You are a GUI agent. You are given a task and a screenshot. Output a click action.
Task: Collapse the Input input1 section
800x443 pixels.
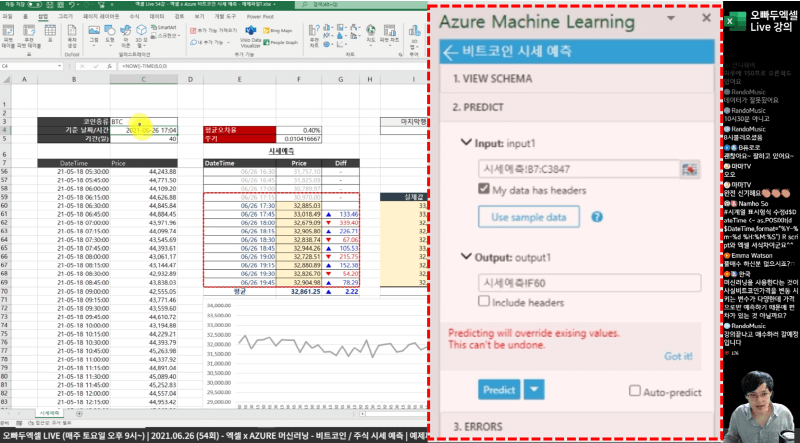(466, 142)
